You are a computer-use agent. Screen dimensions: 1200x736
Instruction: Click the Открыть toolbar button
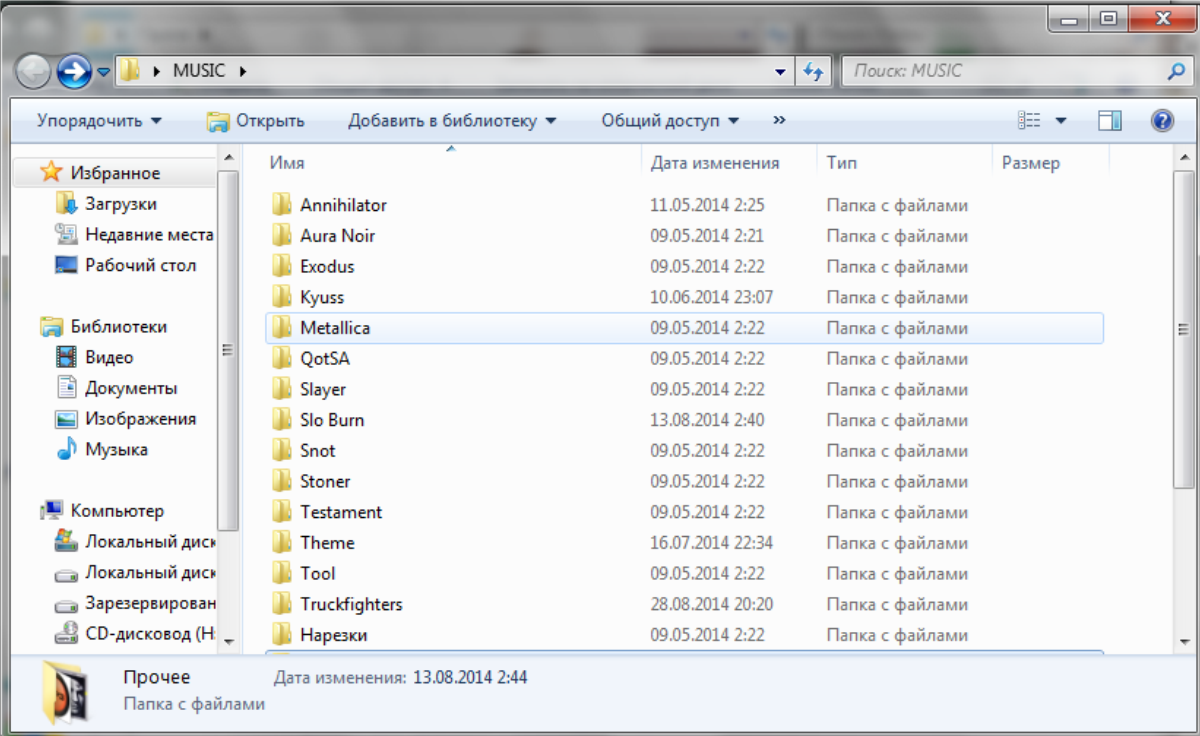(x=256, y=121)
